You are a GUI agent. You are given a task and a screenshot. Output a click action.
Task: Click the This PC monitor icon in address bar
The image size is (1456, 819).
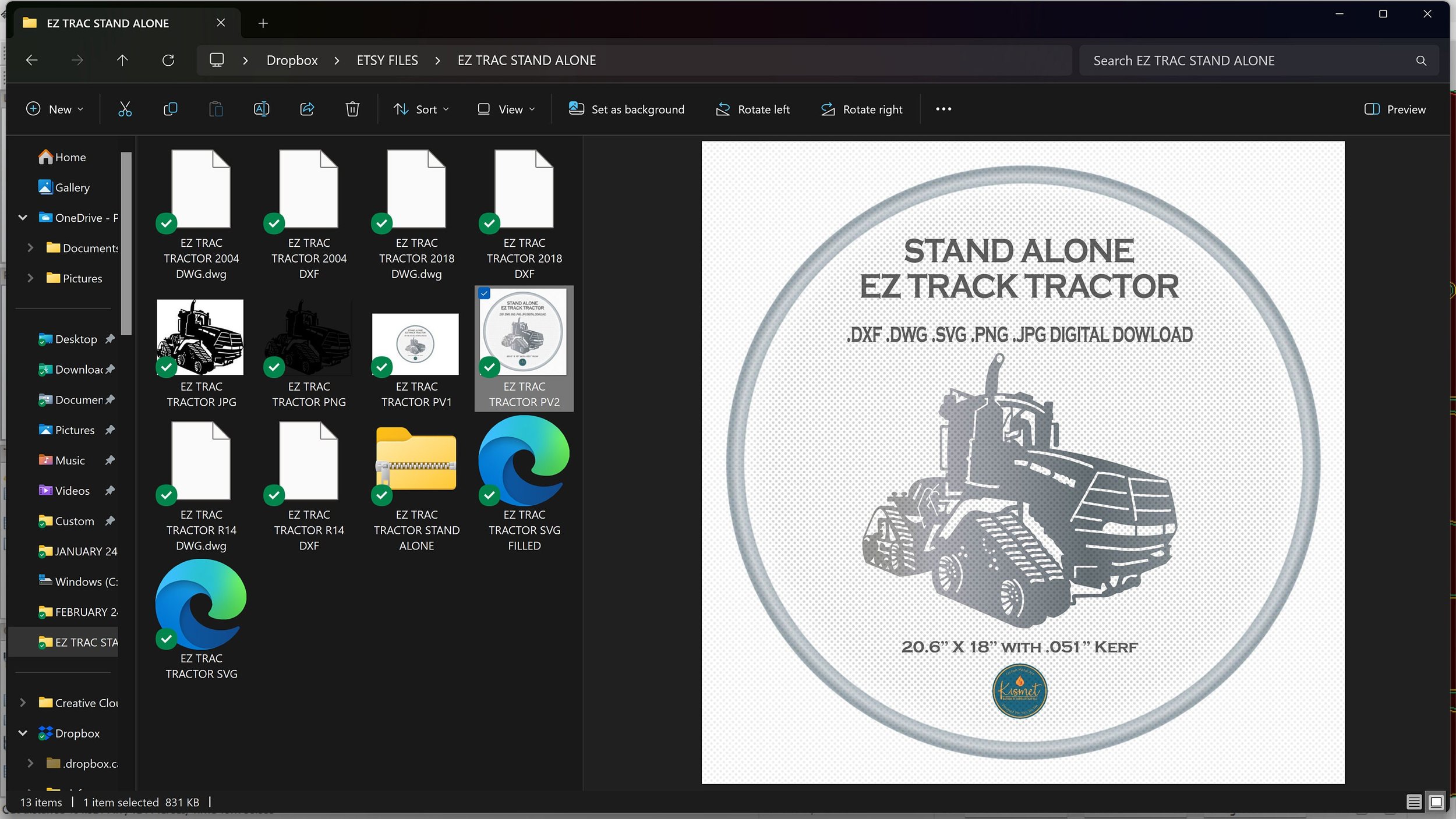point(217,60)
